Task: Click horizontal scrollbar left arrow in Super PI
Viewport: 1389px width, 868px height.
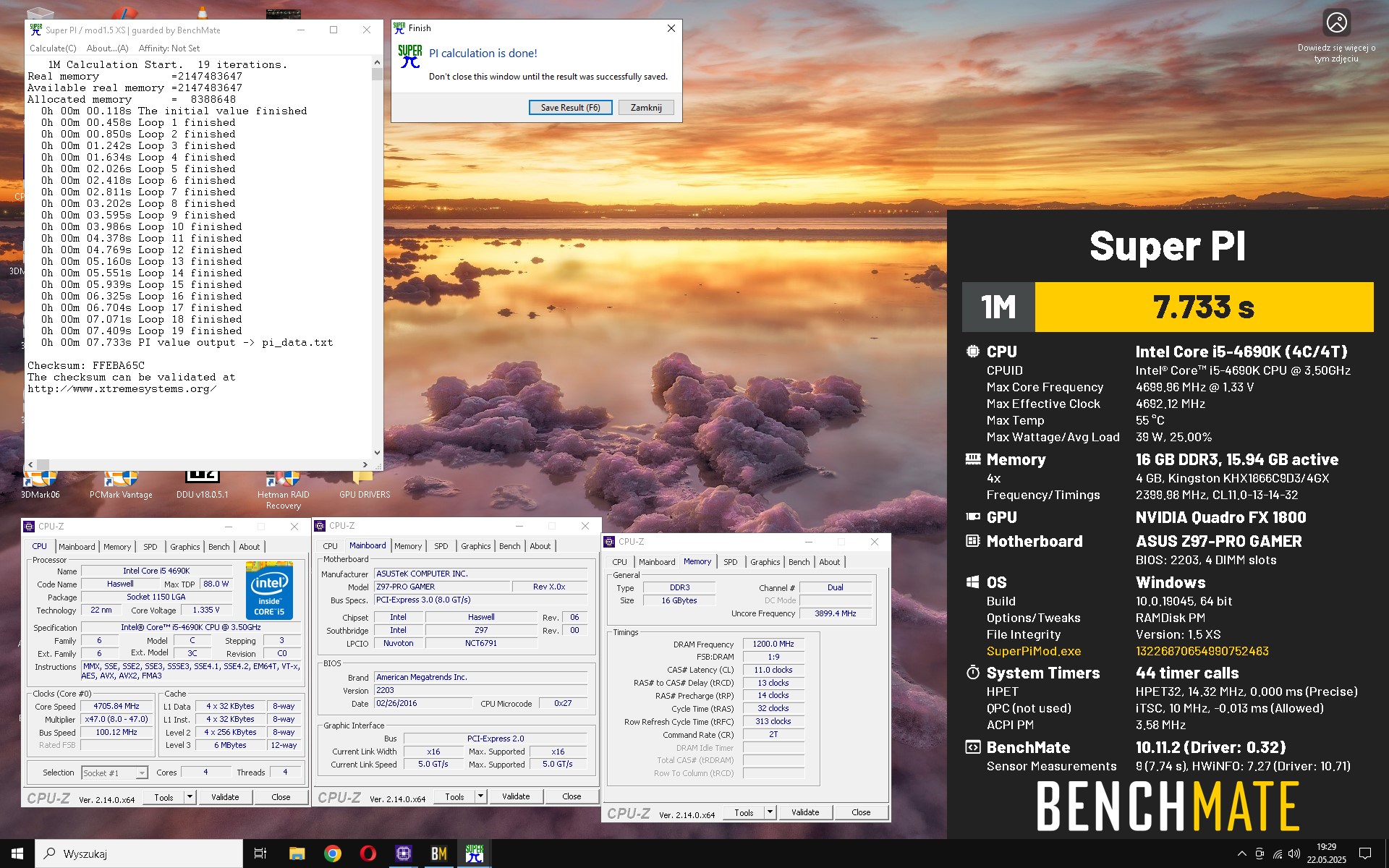Action: tap(30, 464)
